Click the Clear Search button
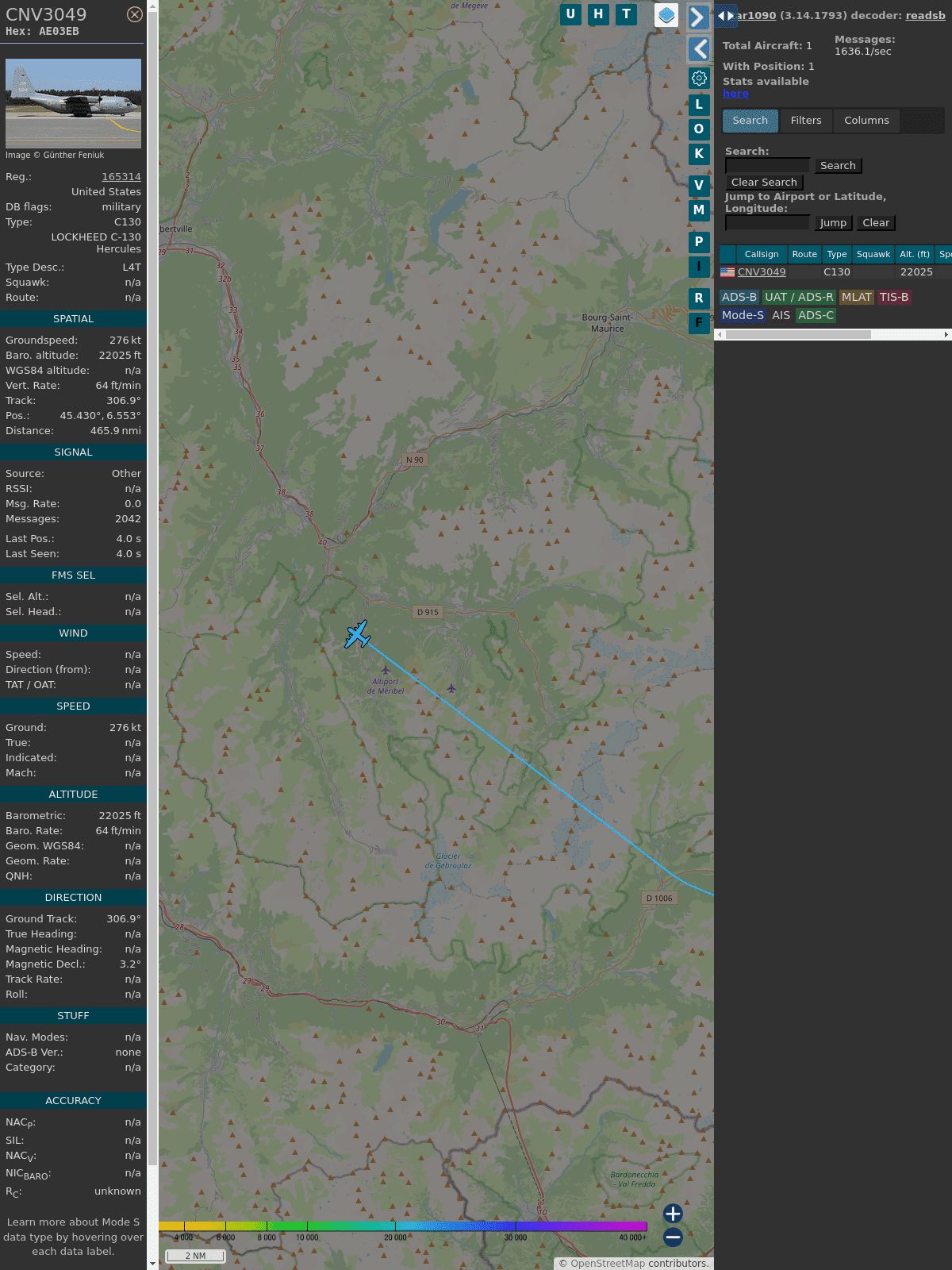The width and height of the screenshot is (952, 1270). [x=764, y=183]
